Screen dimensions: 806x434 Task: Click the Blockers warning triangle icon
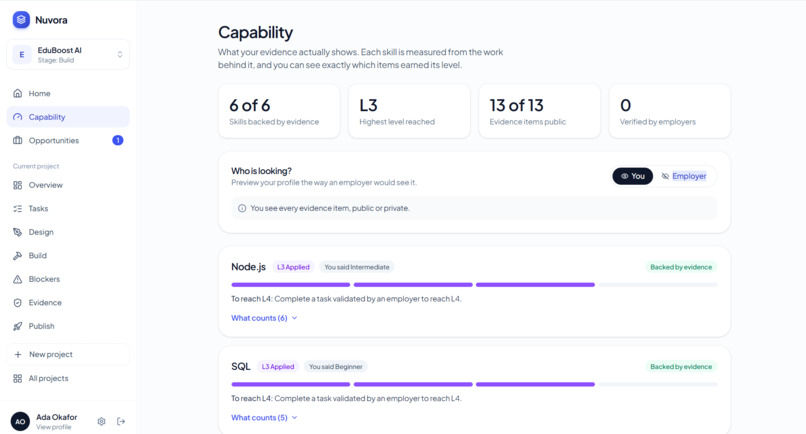(17, 279)
